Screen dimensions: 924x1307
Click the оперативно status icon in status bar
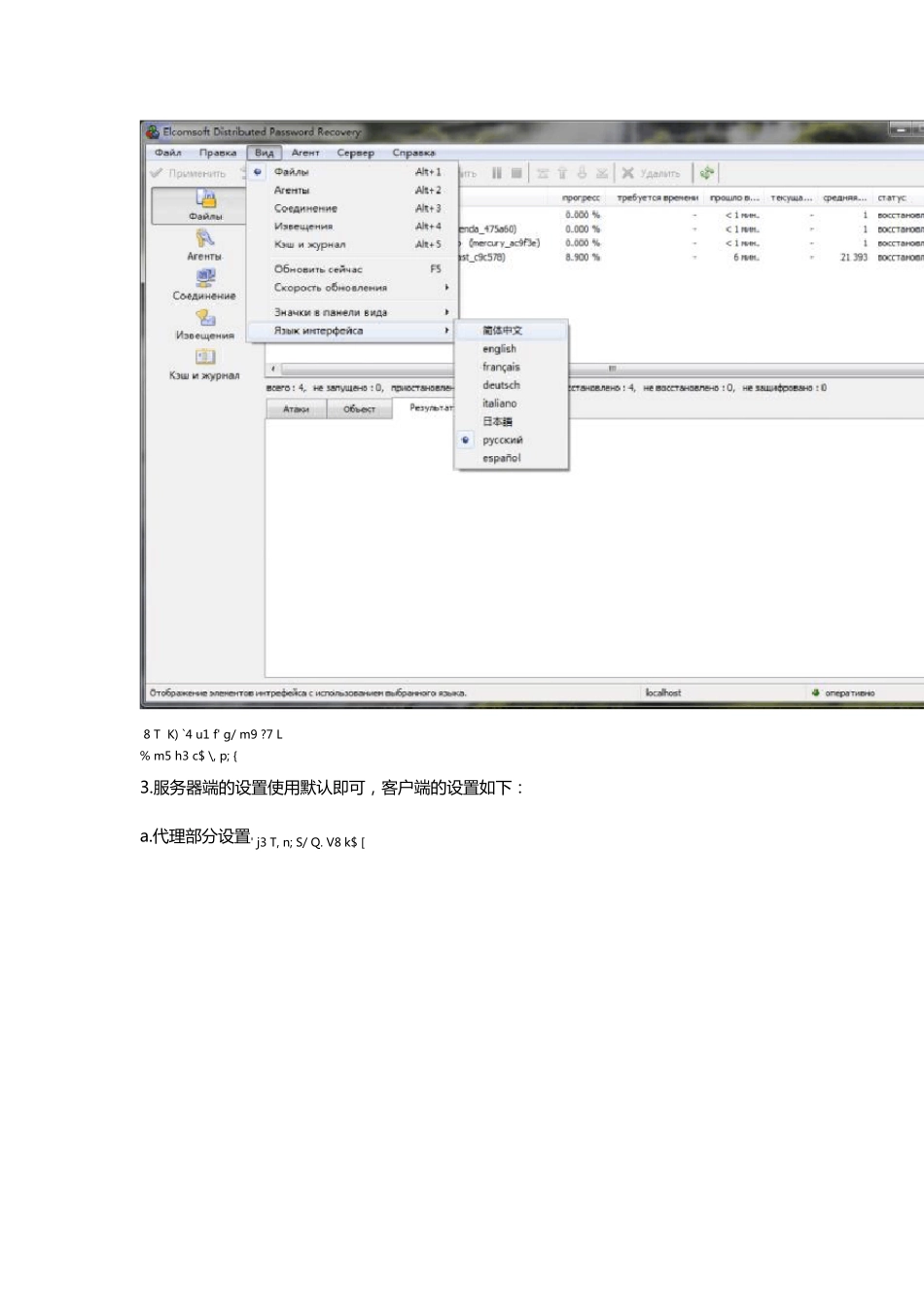(x=815, y=693)
